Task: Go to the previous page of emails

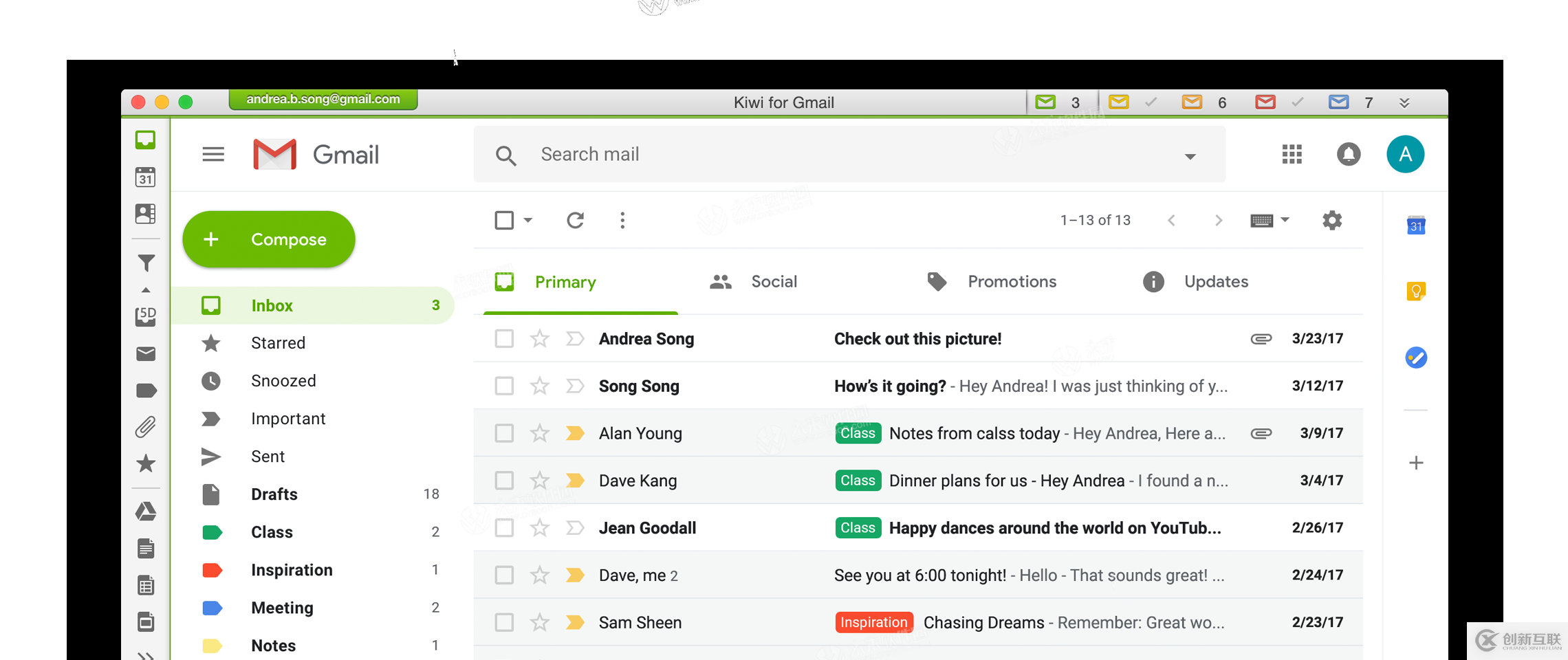Action: (1171, 220)
